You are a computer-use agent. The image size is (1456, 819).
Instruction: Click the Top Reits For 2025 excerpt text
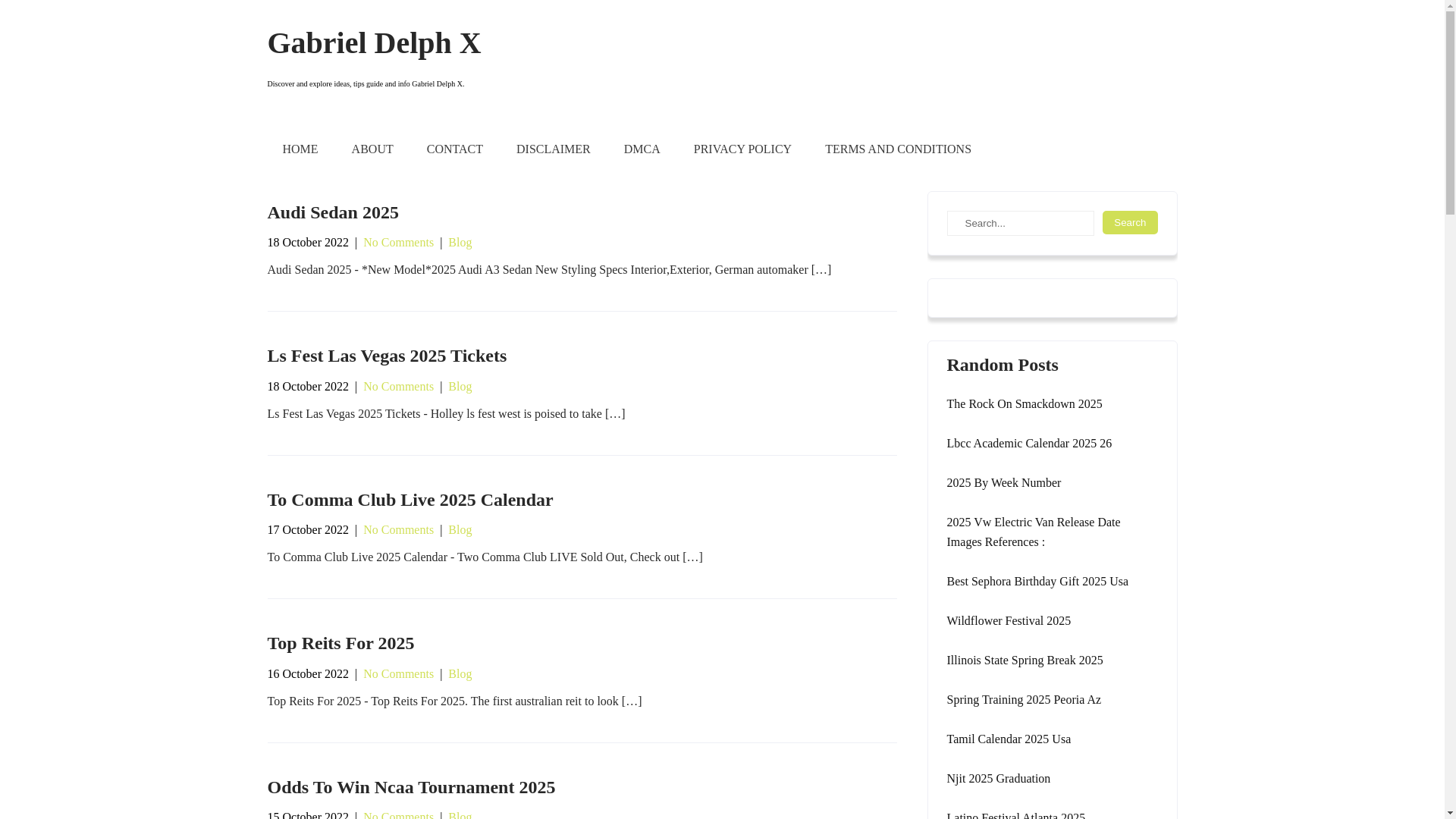tap(454, 701)
